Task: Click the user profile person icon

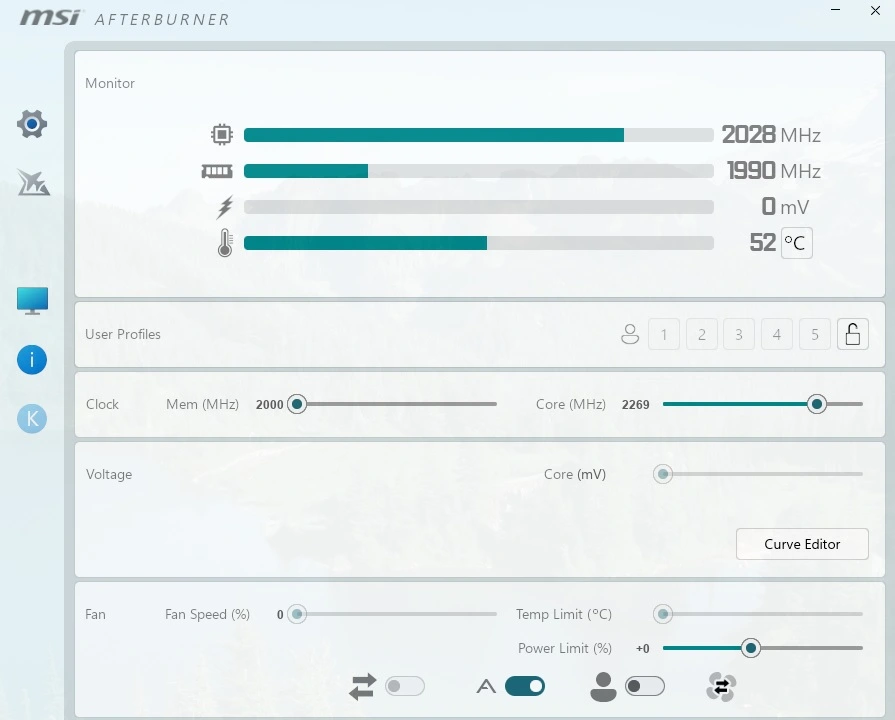Action: click(630, 334)
